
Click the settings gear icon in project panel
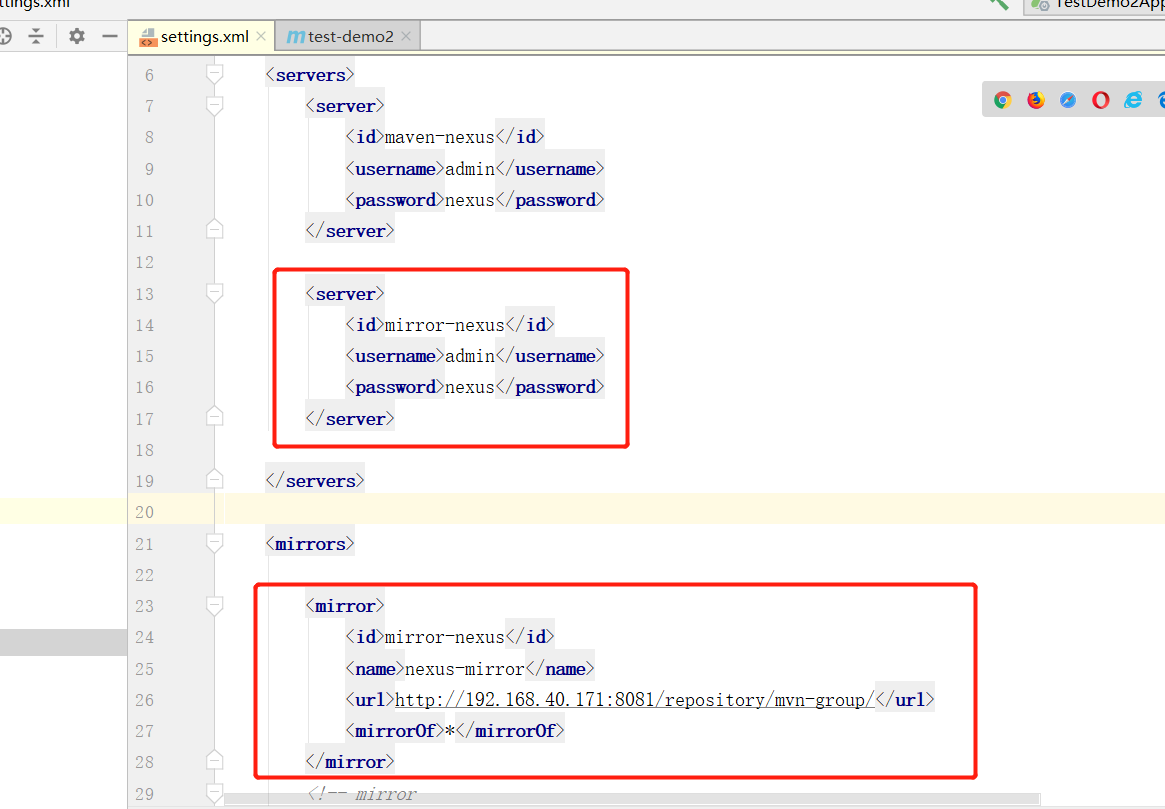(x=77, y=36)
